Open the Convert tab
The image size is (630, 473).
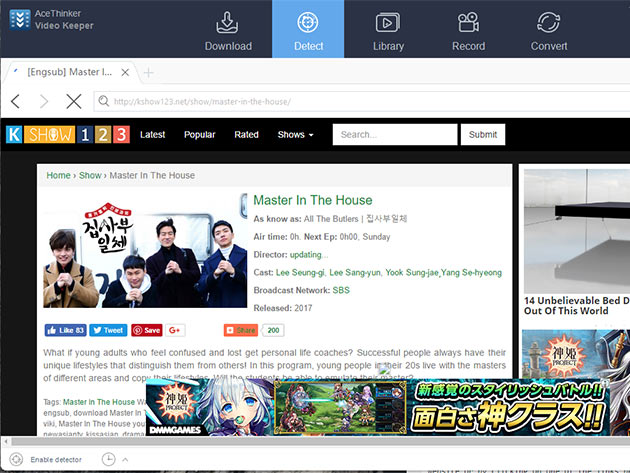pos(548,31)
